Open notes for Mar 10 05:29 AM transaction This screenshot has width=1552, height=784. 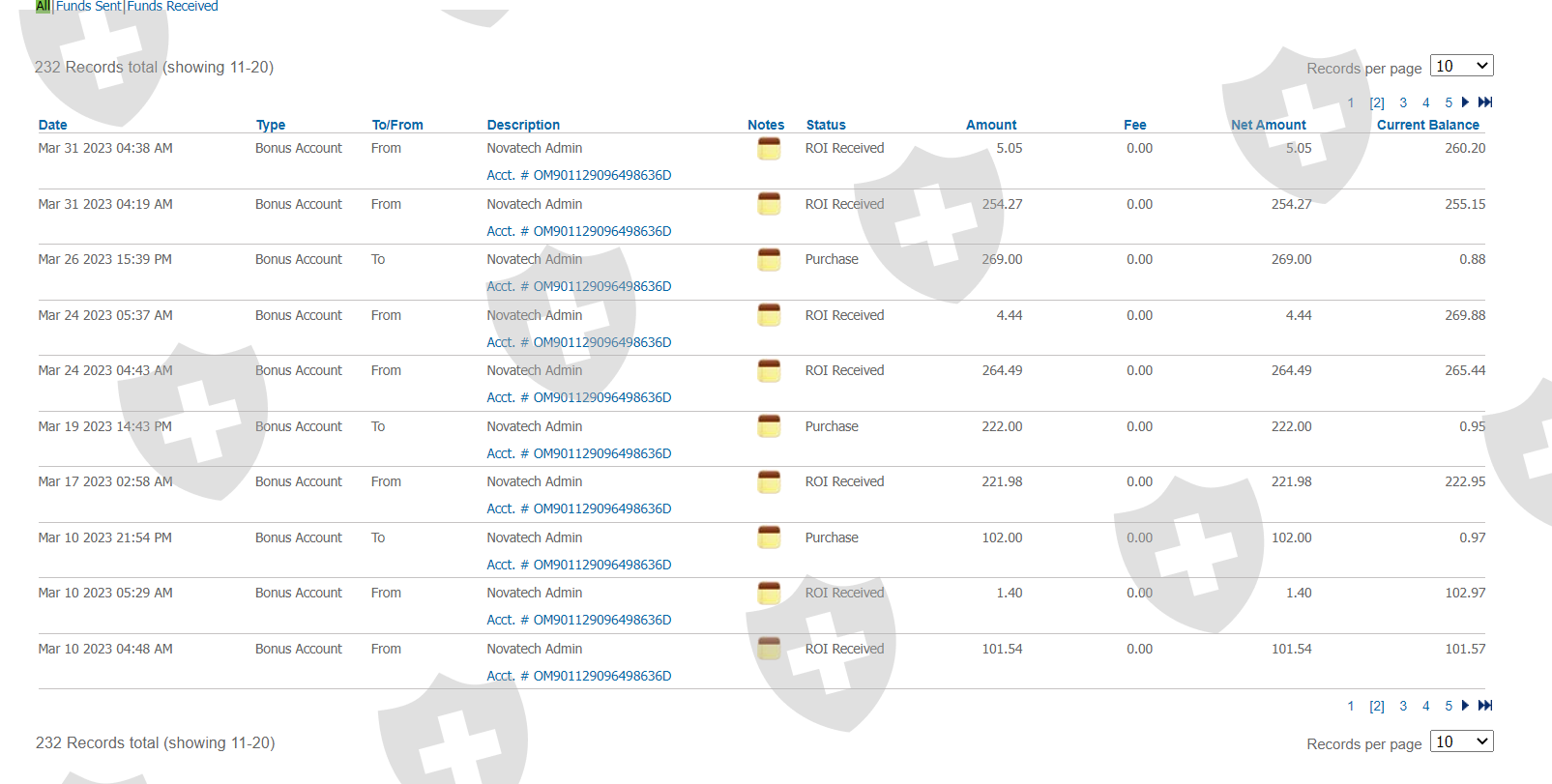(x=769, y=594)
